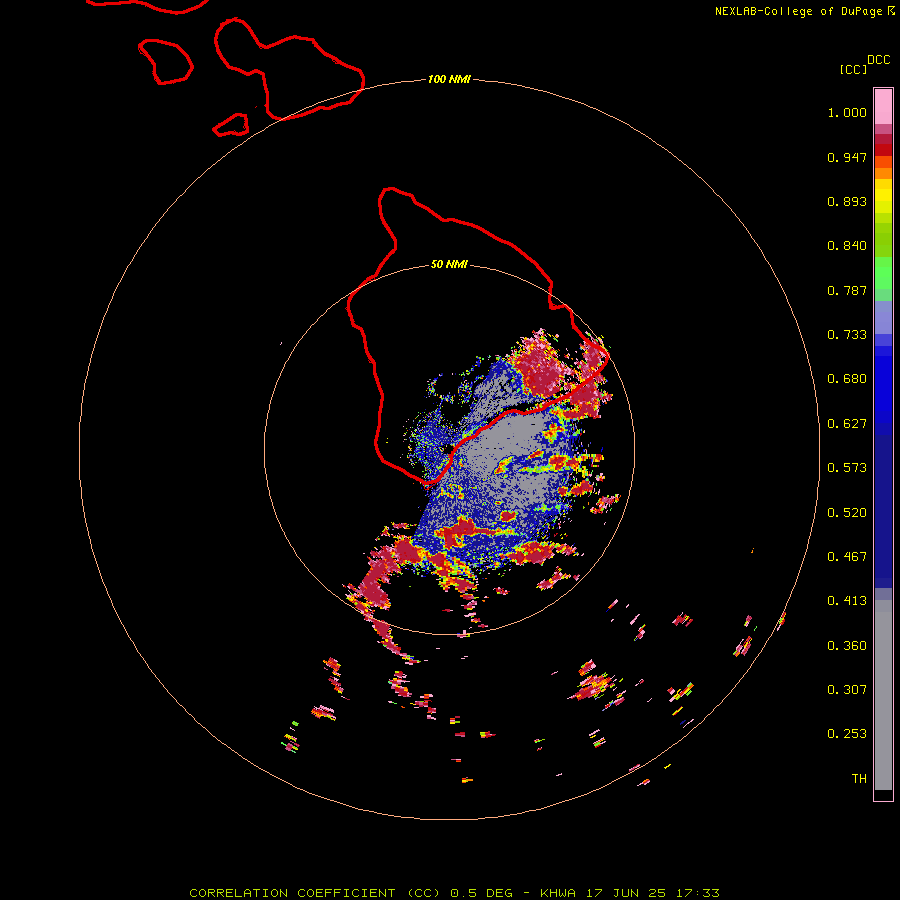The width and height of the screenshot is (900, 900).
Task: Click the [CC] label above the color scale
Action: coord(853,69)
